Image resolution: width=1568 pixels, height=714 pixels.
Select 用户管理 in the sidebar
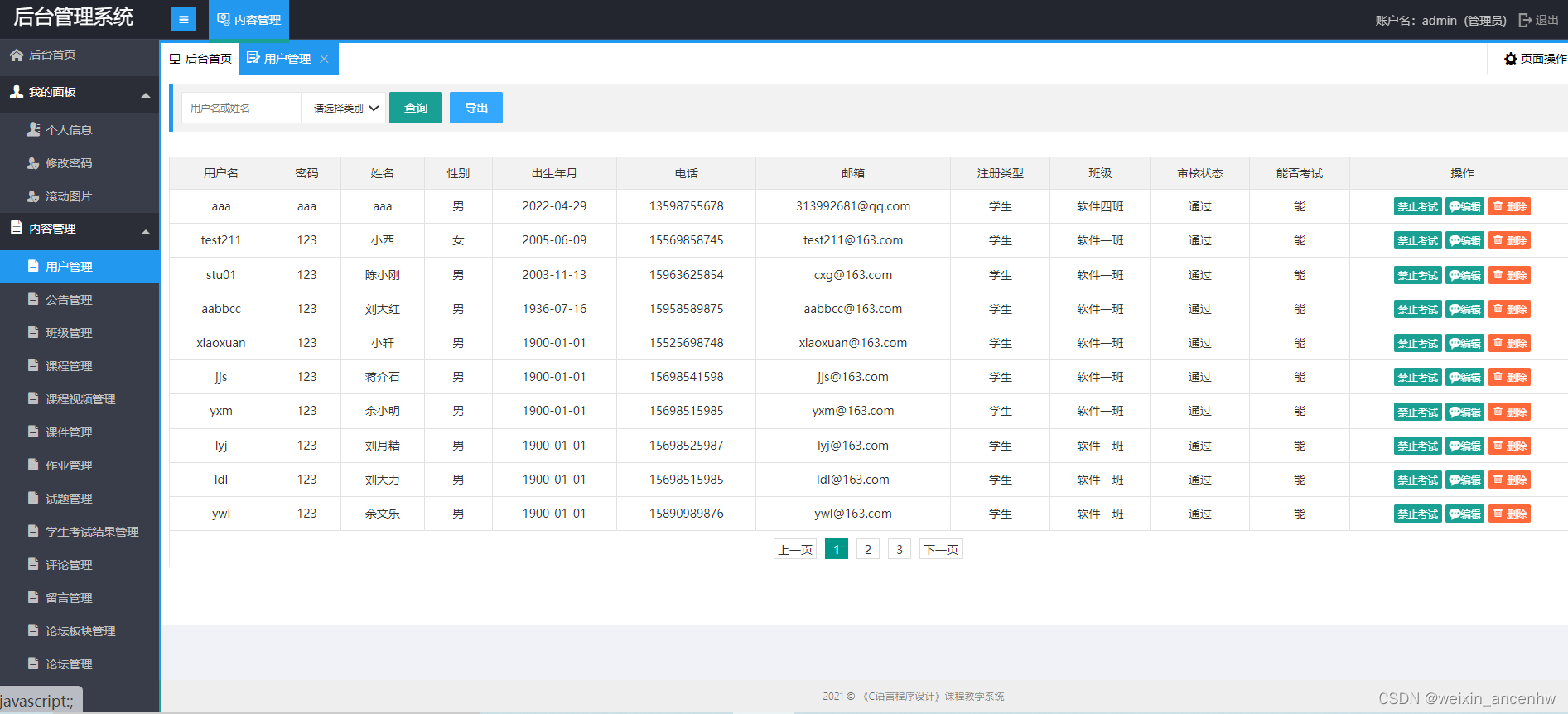coord(80,267)
